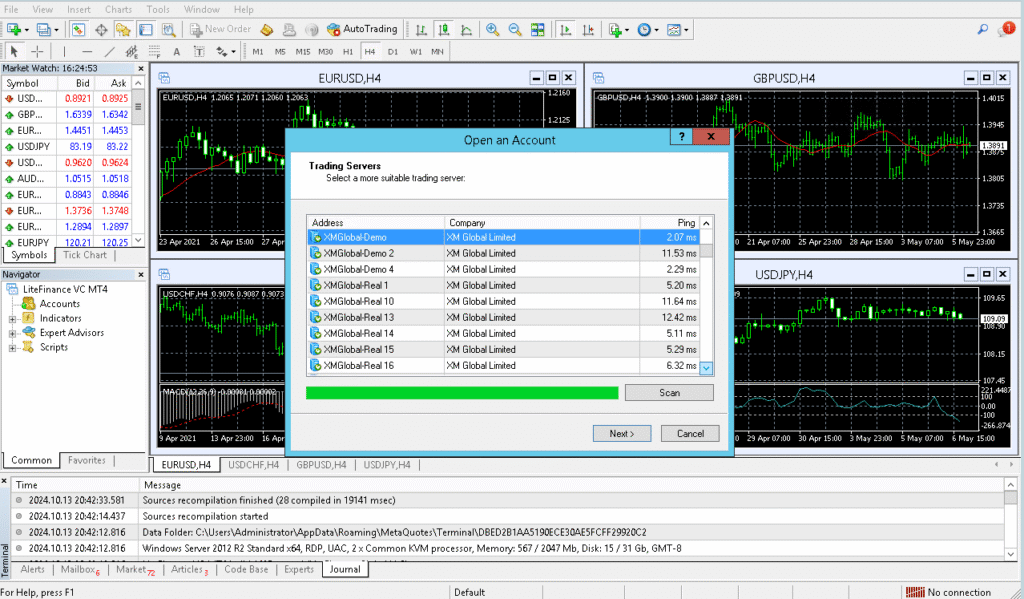Open the Profiles toolbar icon
This screenshot has height=599, width=1024.
tap(43, 29)
